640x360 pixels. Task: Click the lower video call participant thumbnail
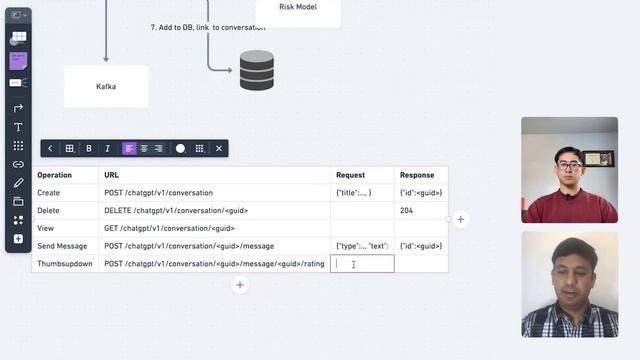(570, 284)
